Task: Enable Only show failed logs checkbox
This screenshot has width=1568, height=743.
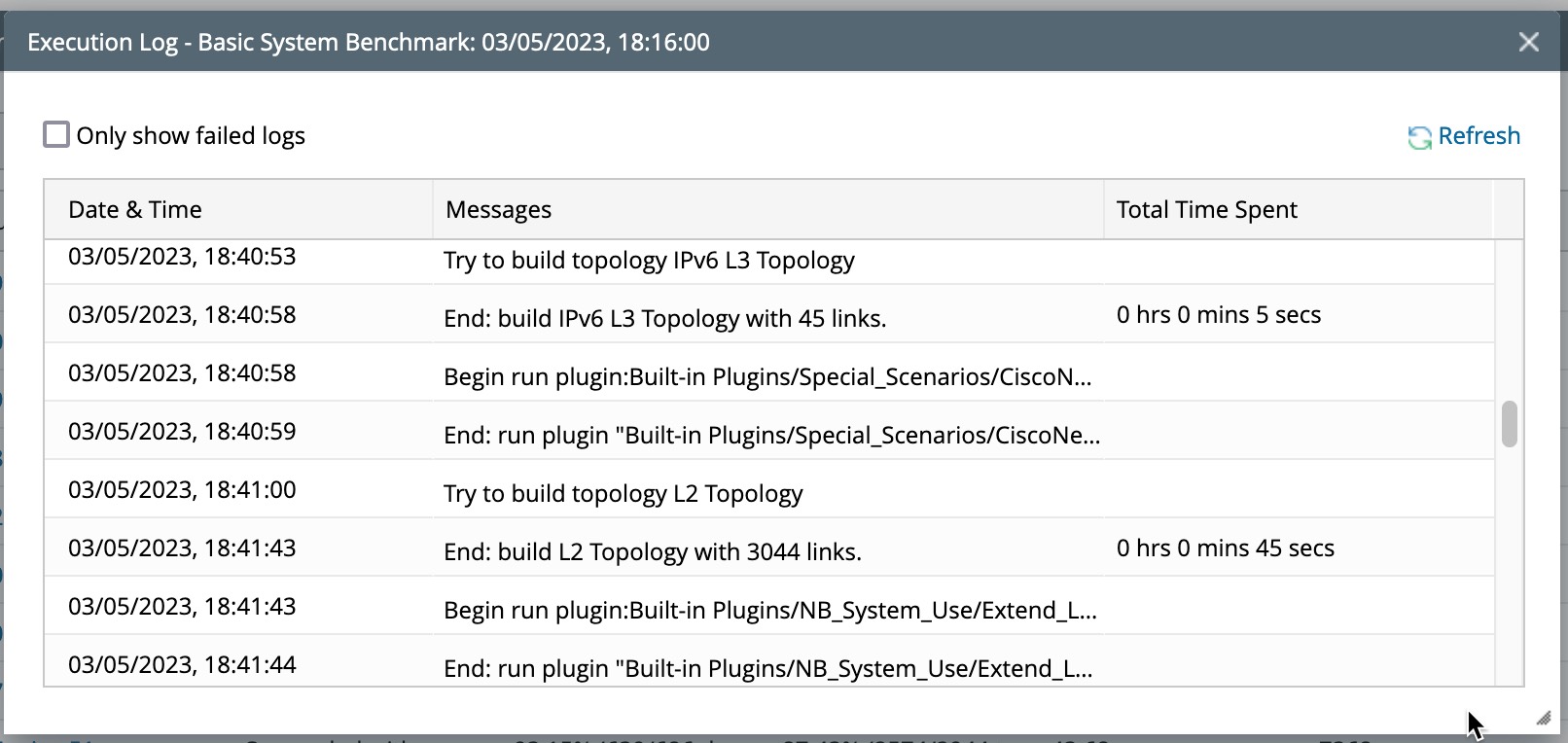Action: pyautogui.click(x=56, y=134)
